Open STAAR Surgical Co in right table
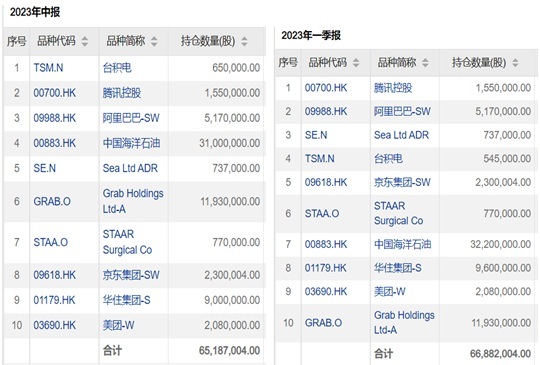Screen dimensions: 540x365 coord(398,213)
